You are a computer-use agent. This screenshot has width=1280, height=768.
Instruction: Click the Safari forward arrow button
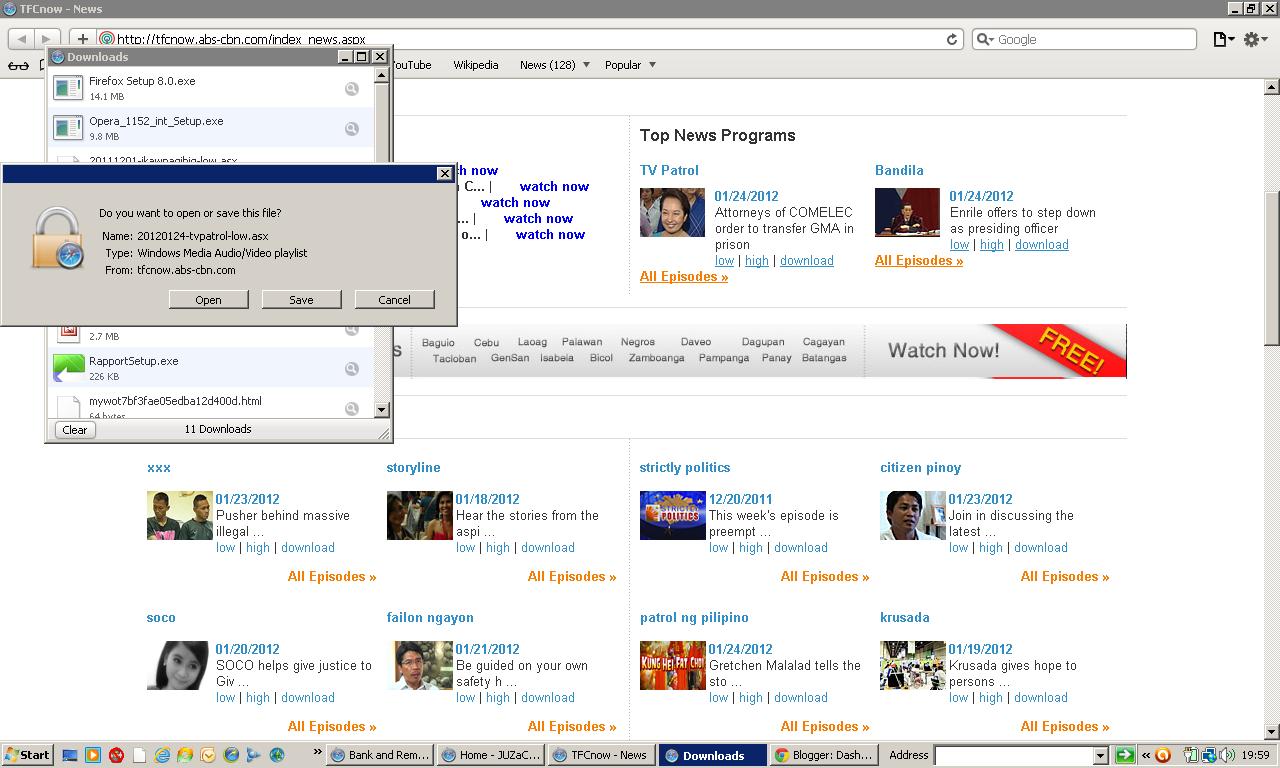(46, 39)
